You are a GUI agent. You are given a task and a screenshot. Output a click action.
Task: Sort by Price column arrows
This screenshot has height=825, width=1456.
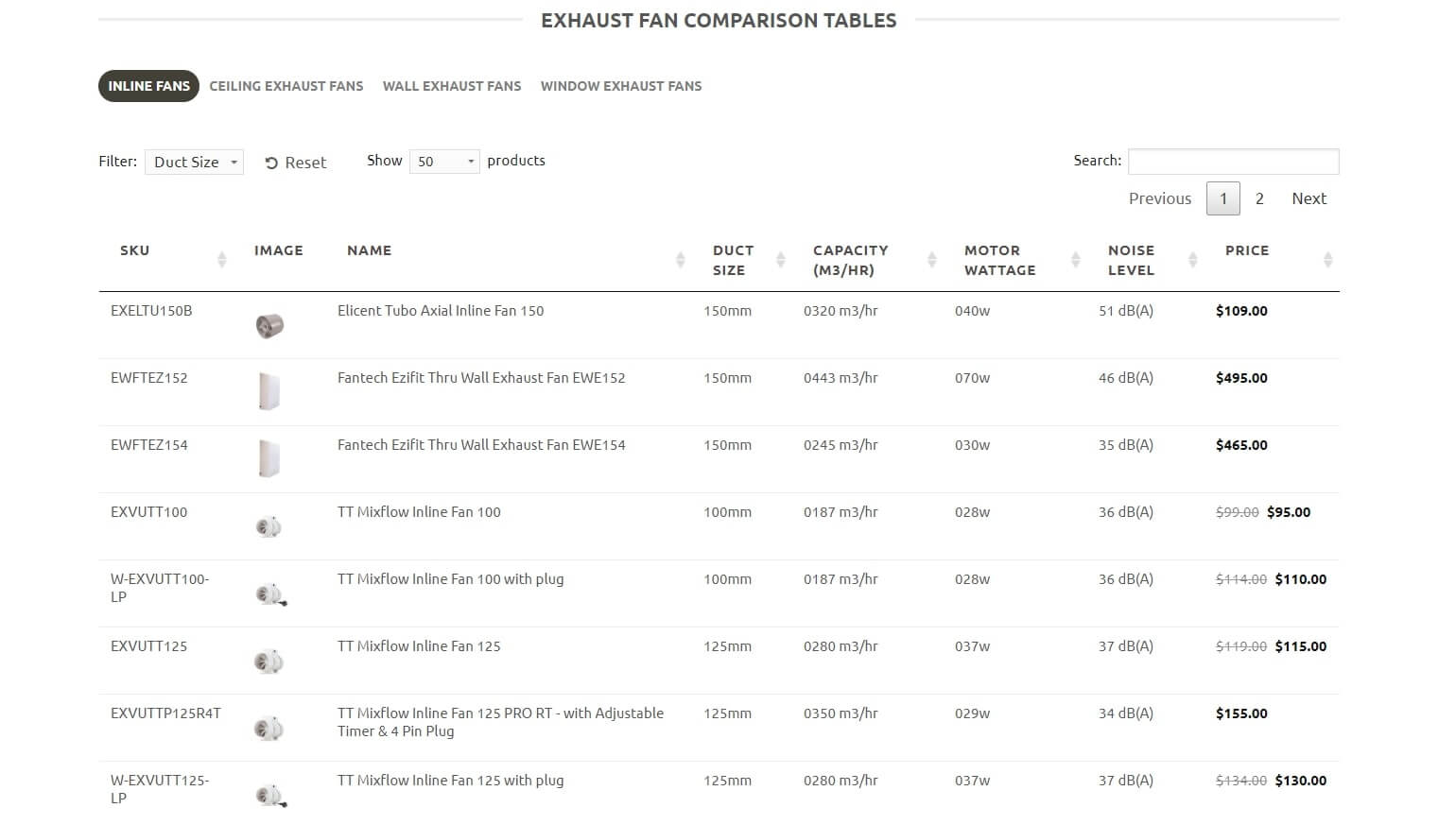point(1328,260)
